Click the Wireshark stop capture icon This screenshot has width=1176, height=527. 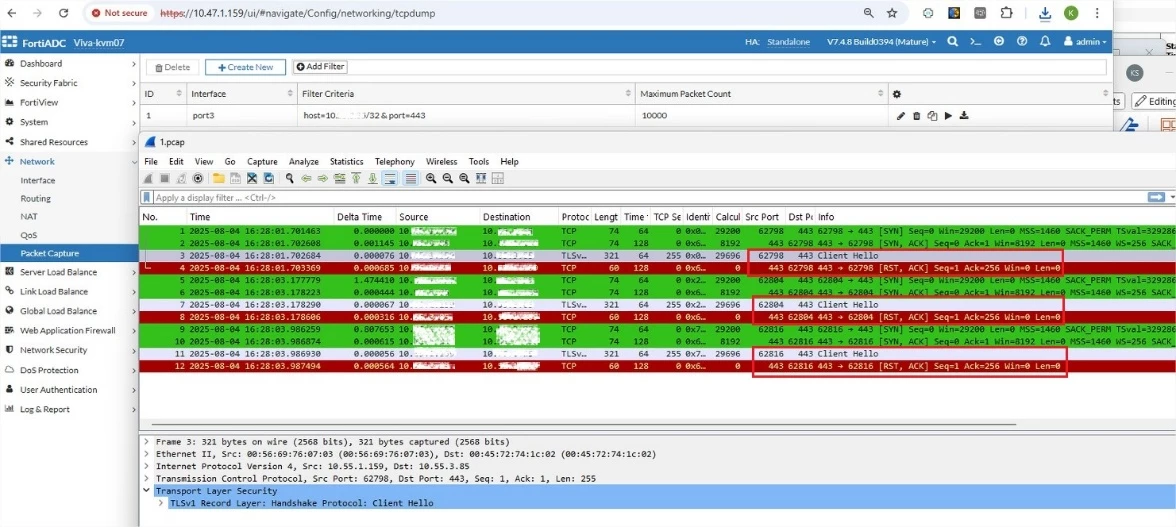click(x=164, y=178)
